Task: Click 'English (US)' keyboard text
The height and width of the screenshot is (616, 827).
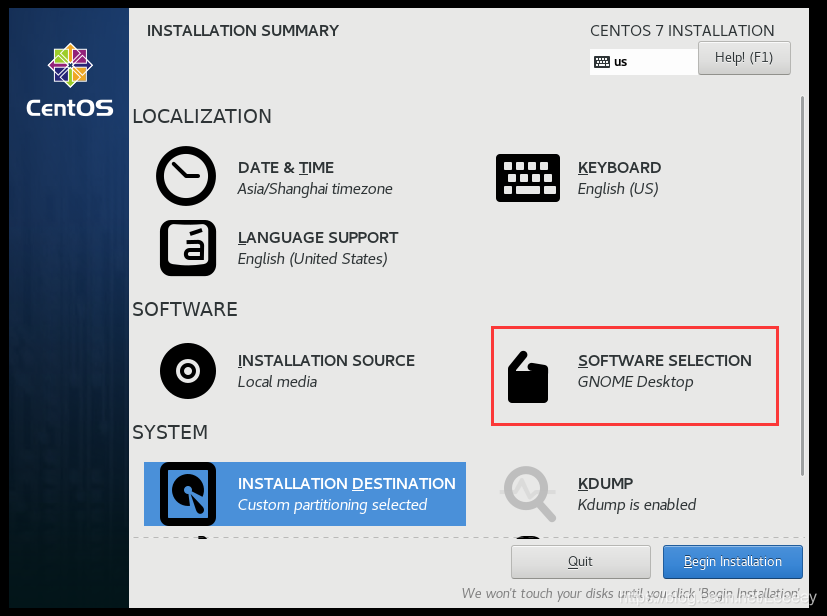Action: (x=618, y=189)
